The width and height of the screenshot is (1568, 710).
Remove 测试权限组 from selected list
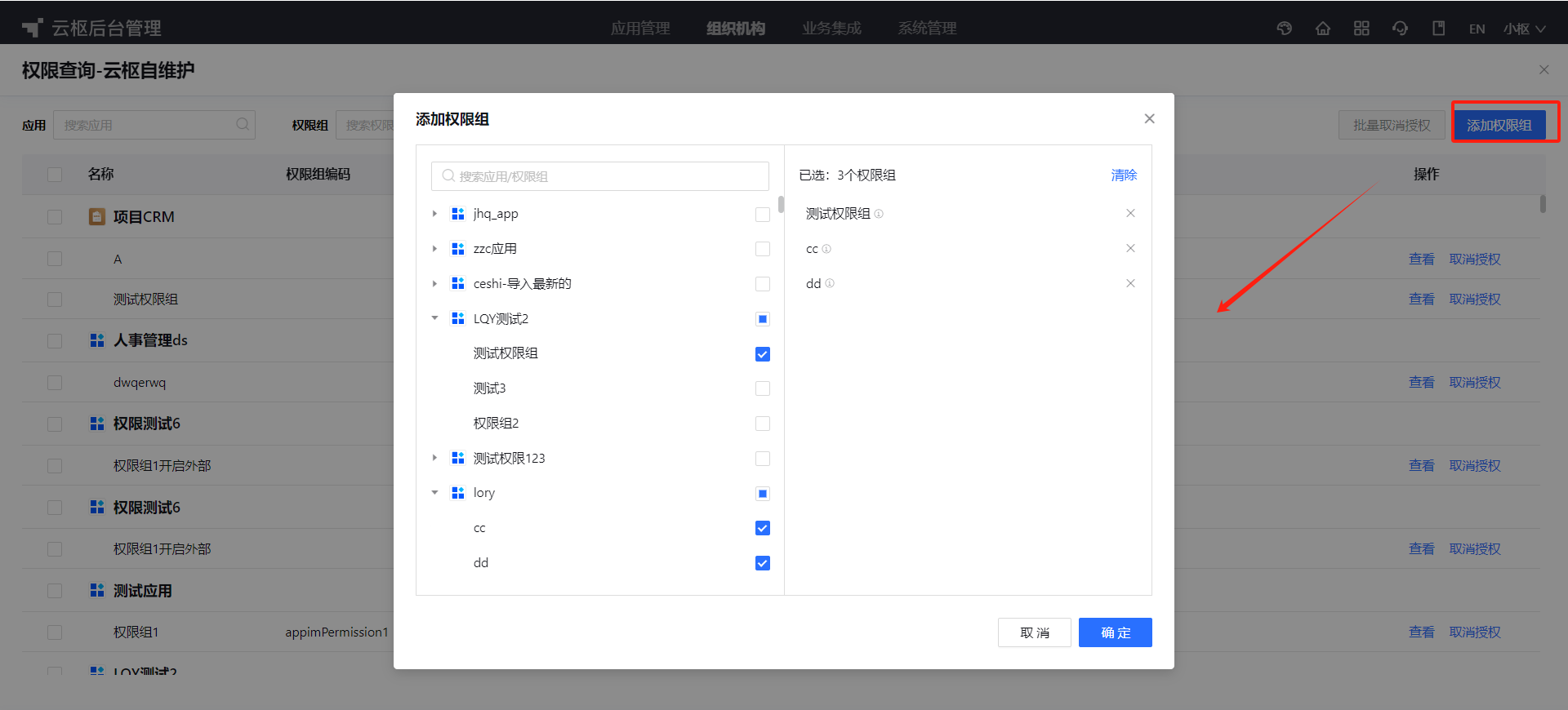click(1130, 213)
